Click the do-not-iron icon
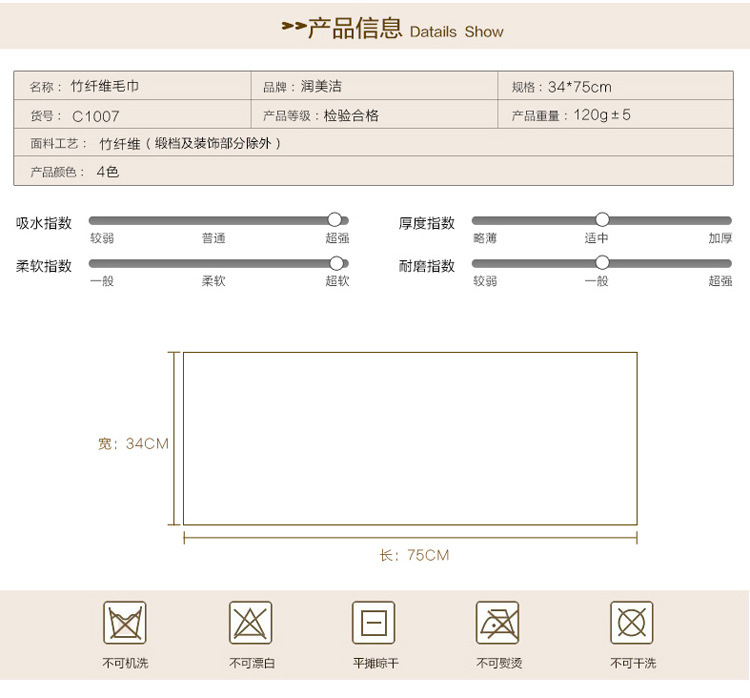 497,622
